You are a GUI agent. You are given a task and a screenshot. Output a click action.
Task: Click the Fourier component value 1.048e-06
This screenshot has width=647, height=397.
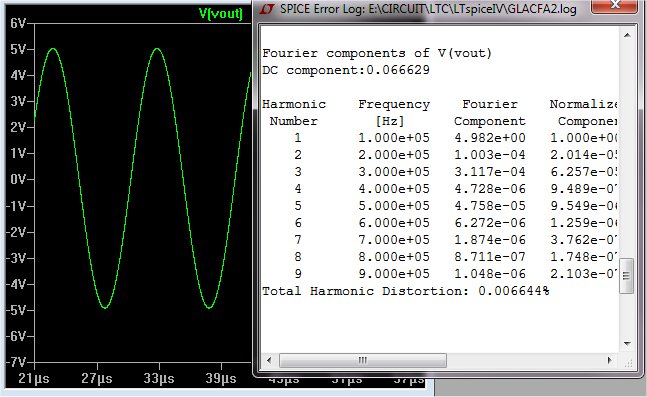point(490,274)
